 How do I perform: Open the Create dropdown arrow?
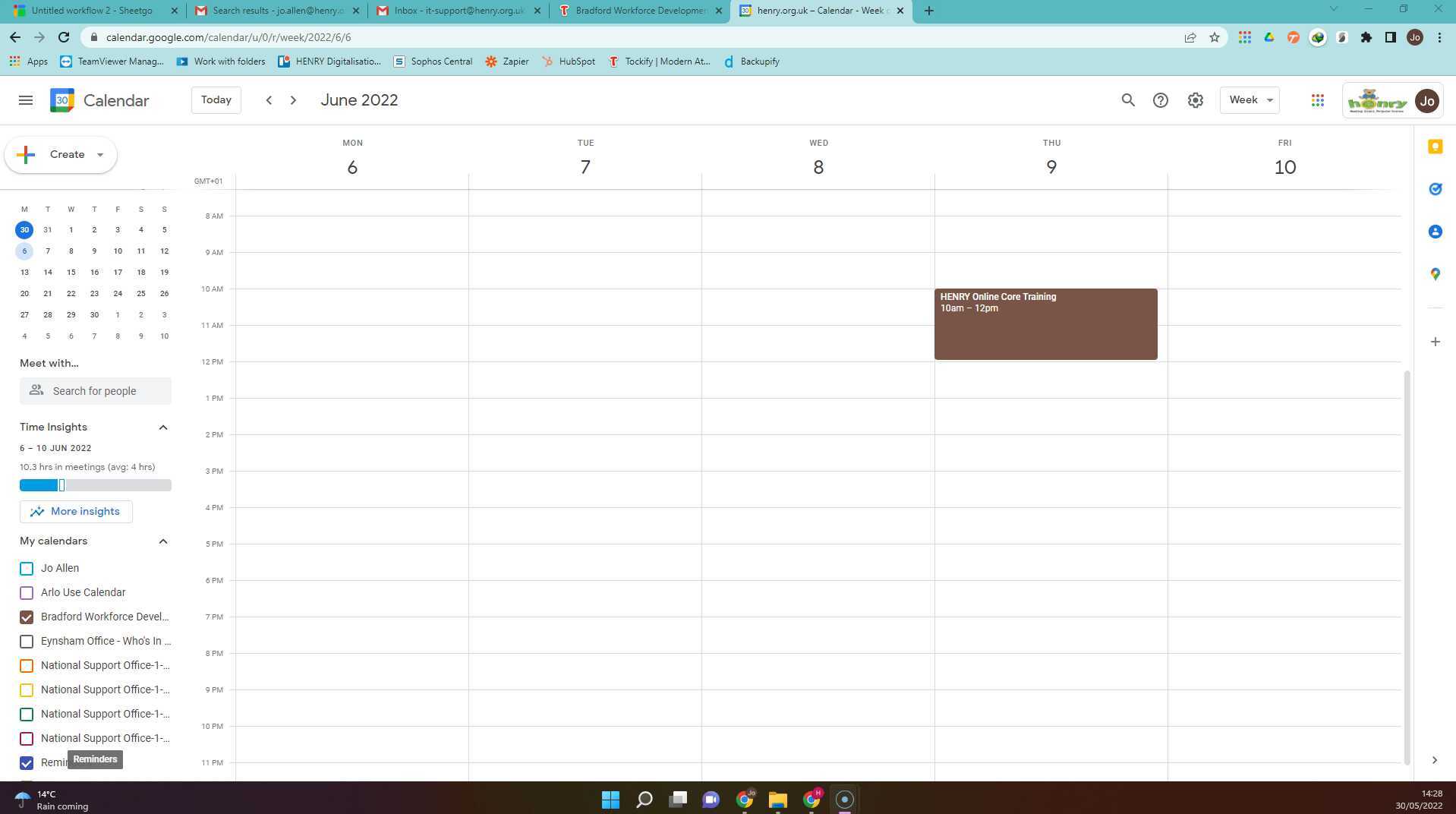[99, 155]
